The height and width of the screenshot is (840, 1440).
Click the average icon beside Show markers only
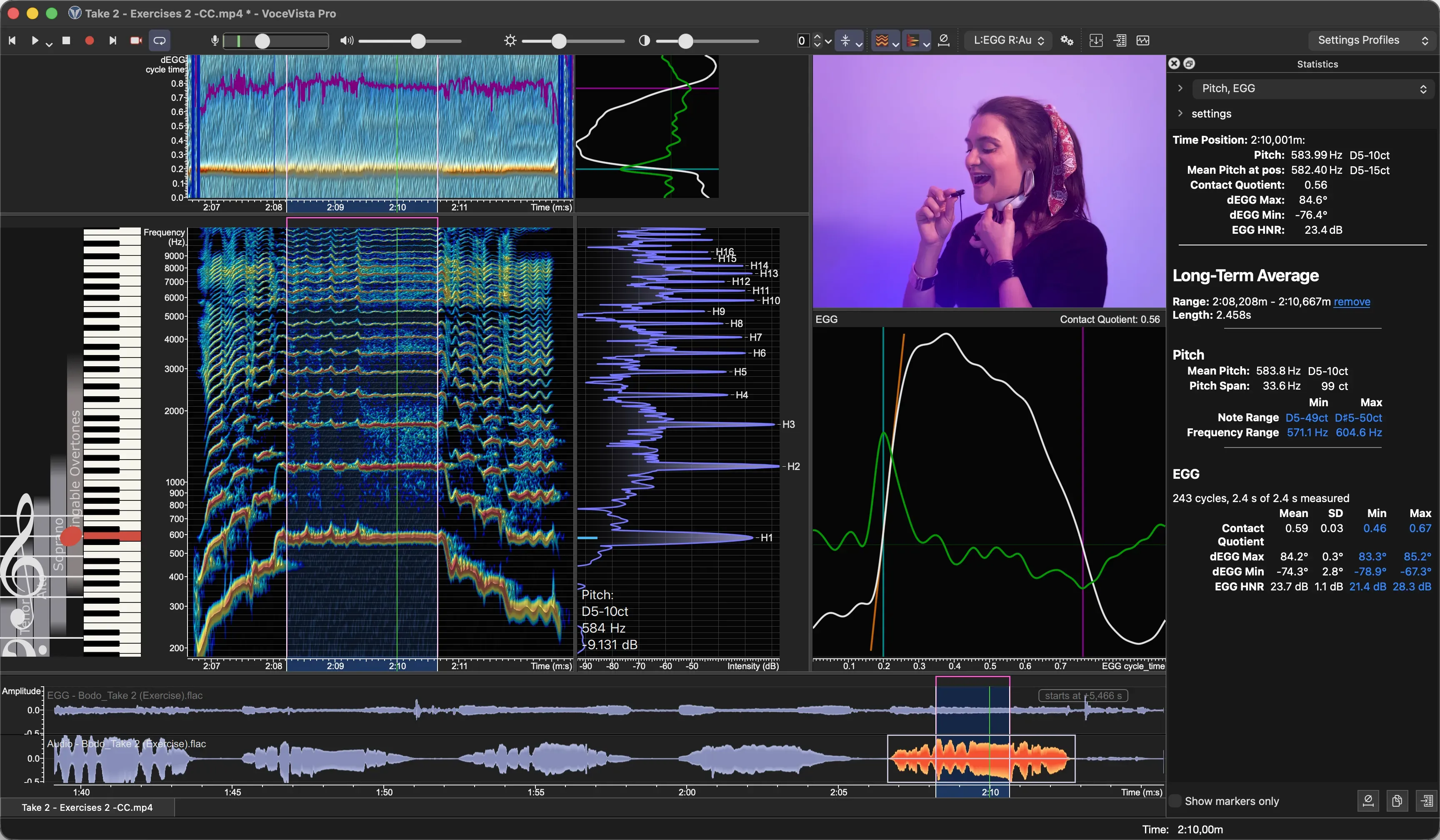1368,801
